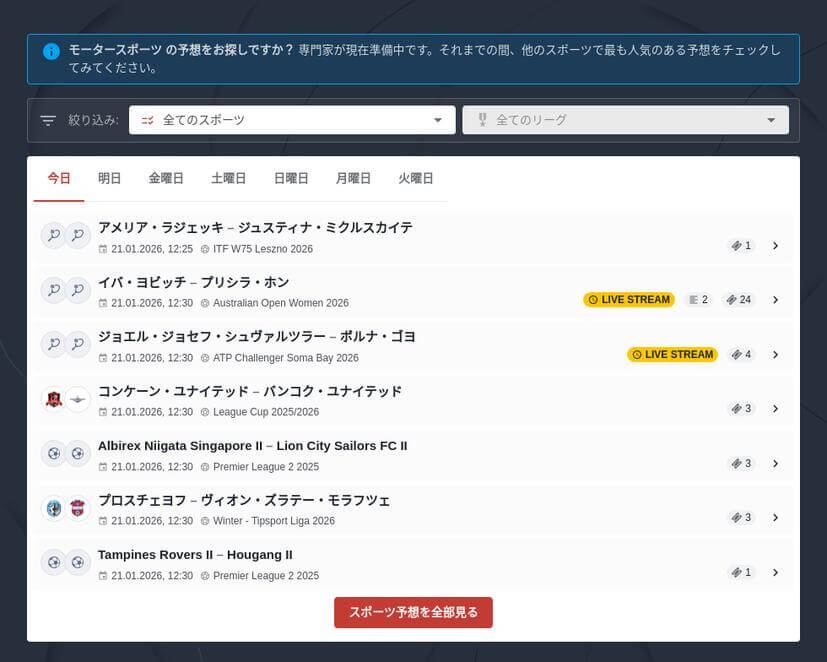Image resolution: width=827 pixels, height=662 pixels.
Task: Select the 土曜日 day tab
Action: tap(229, 178)
